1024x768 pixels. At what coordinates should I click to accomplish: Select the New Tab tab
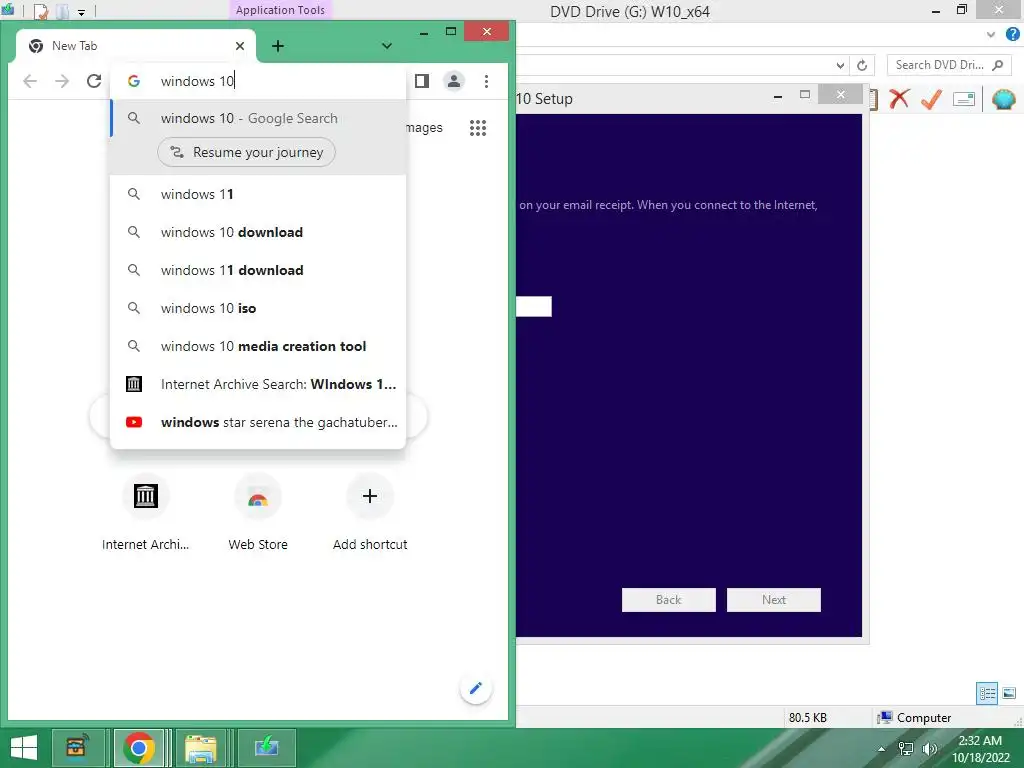(136, 46)
